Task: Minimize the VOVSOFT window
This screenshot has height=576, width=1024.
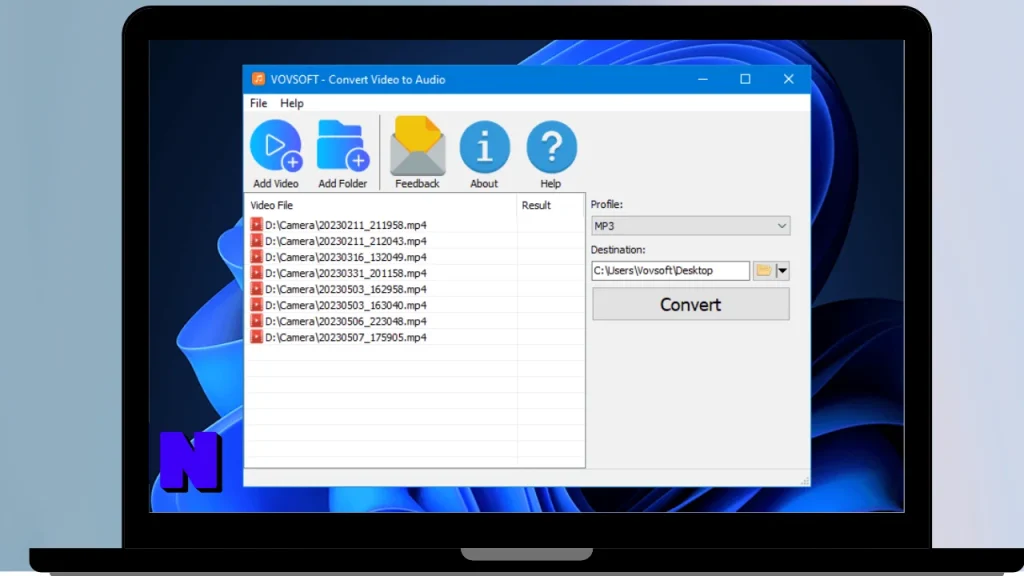Action: pos(703,79)
